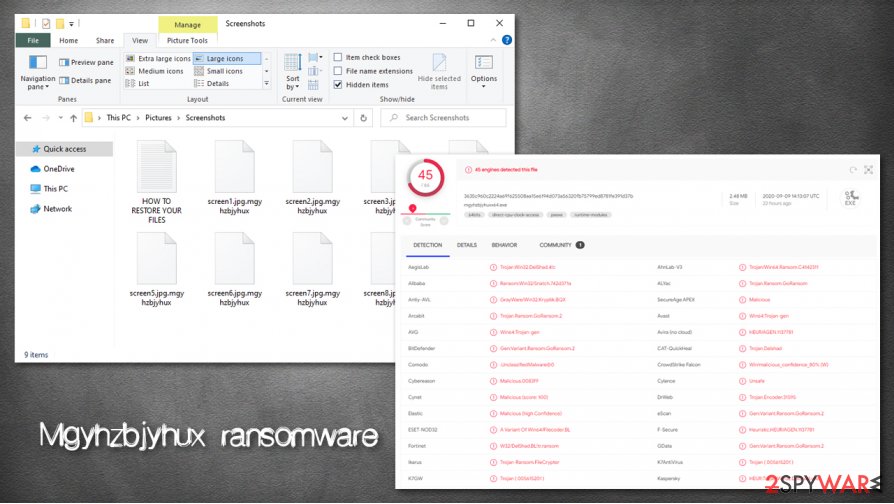Go up one folder level
Viewport: 894px width, 504px height.
click(74, 118)
